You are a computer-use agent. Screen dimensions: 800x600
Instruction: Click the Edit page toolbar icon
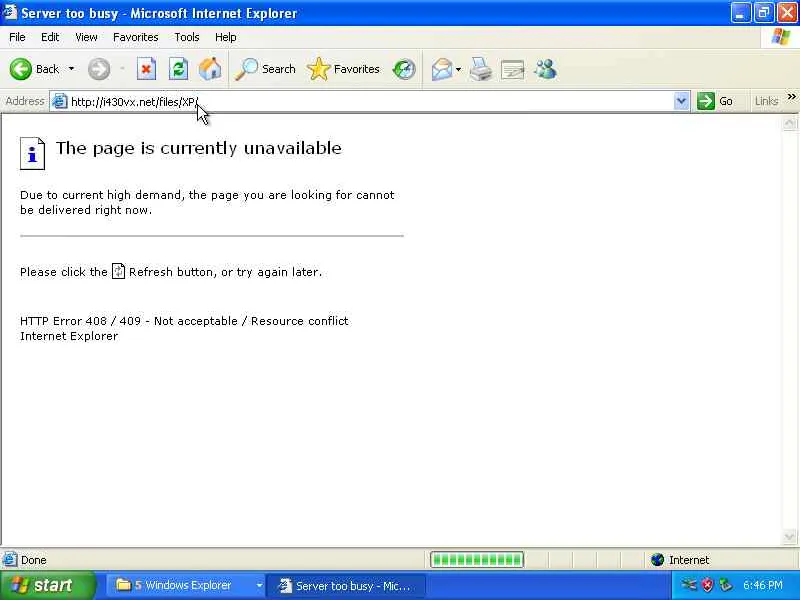(513, 70)
